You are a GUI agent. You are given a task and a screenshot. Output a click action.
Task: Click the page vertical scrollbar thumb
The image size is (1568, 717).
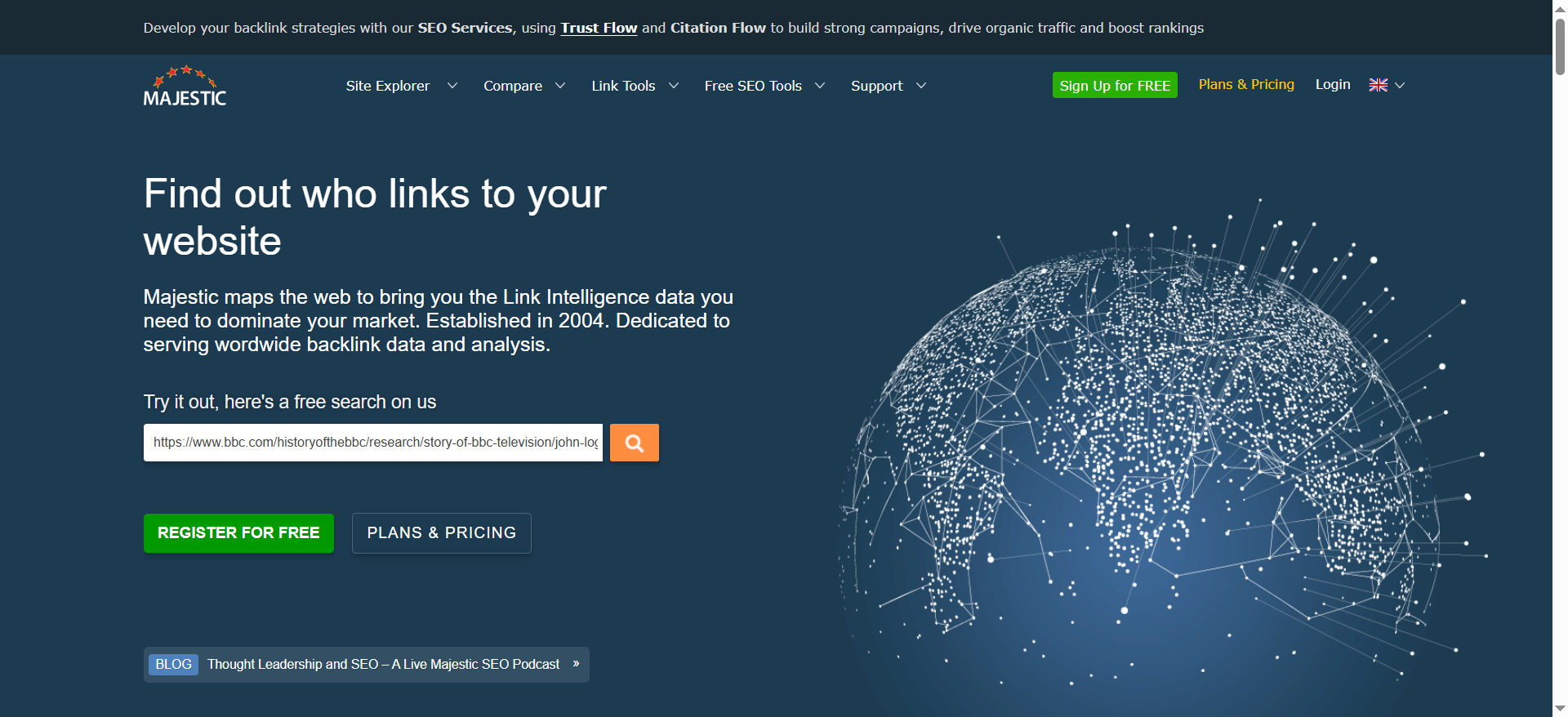1560,47
